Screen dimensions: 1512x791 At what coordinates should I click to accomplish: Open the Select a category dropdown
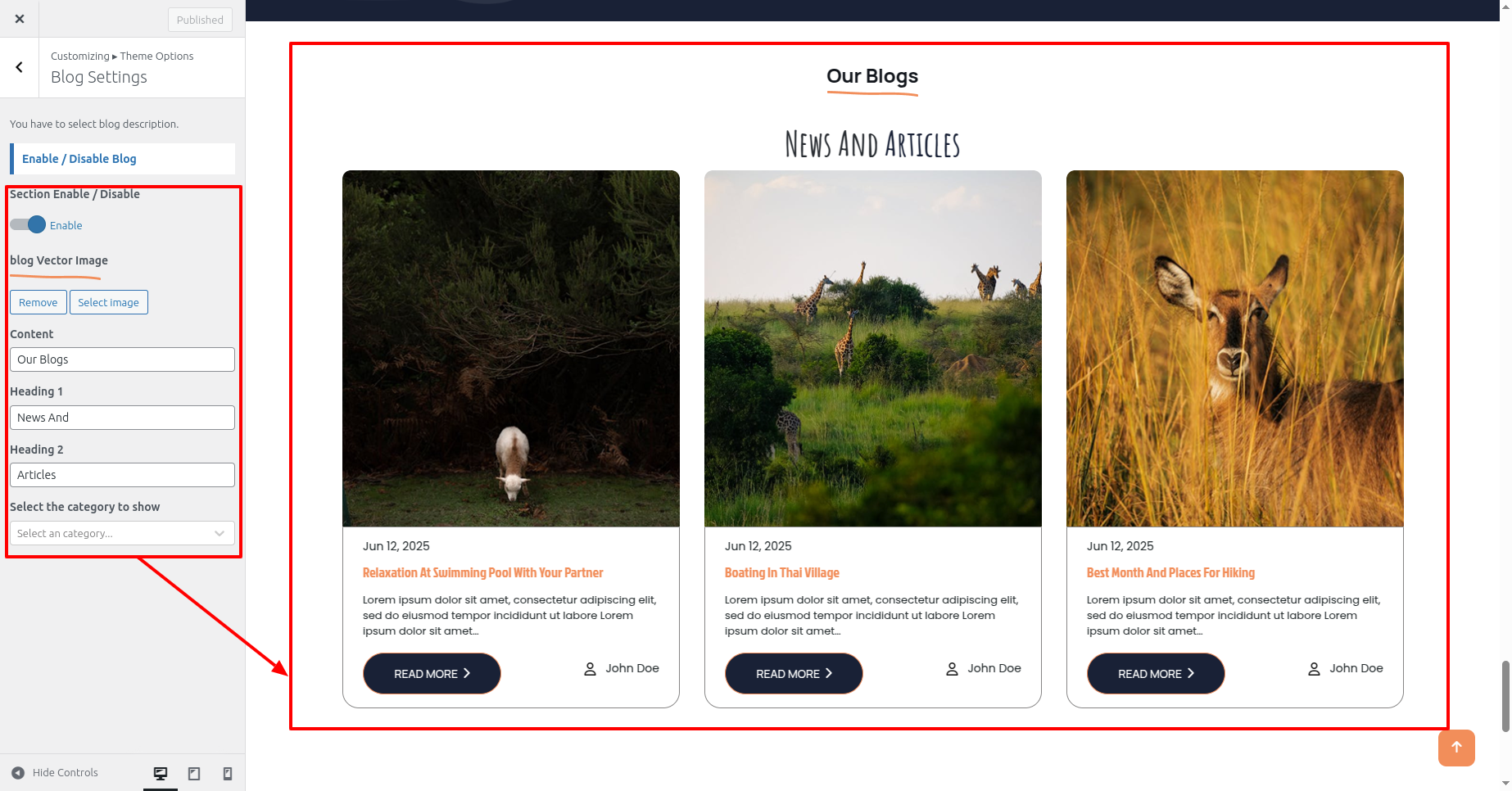tap(122, 533)
